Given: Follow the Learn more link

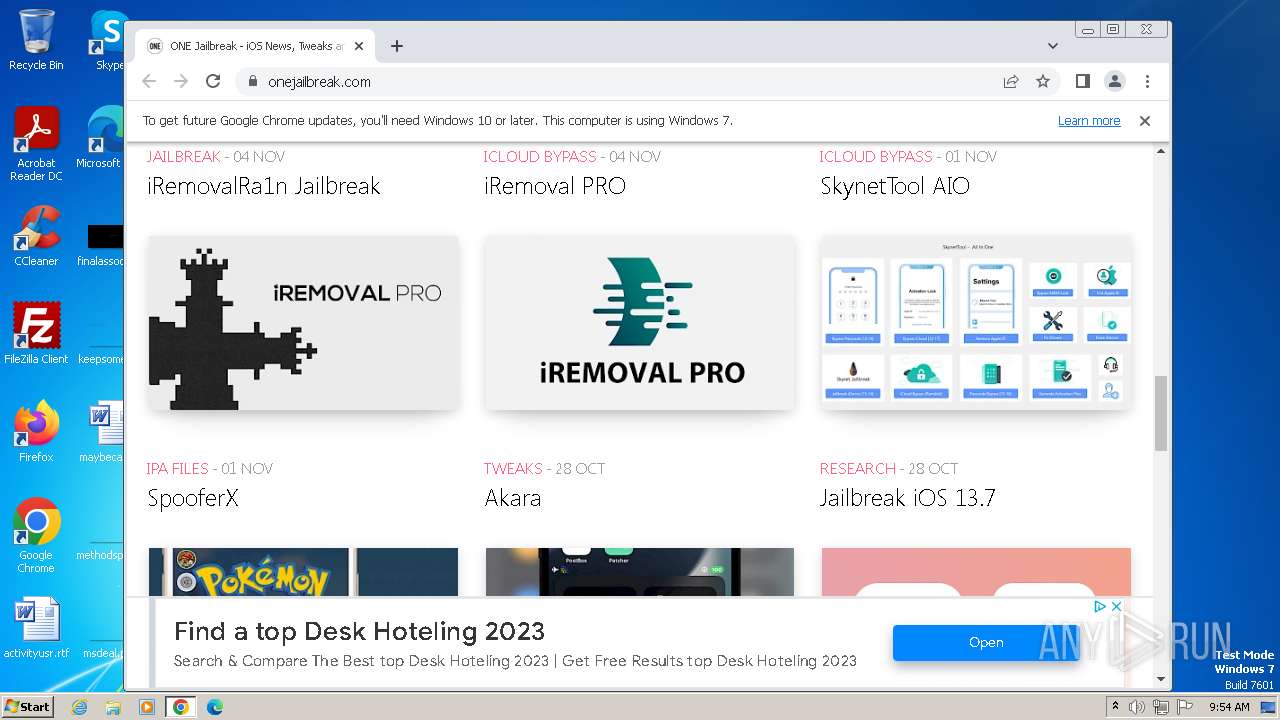Looking at the screenshot, I should pyautogui.click(x=1089, y=121).
